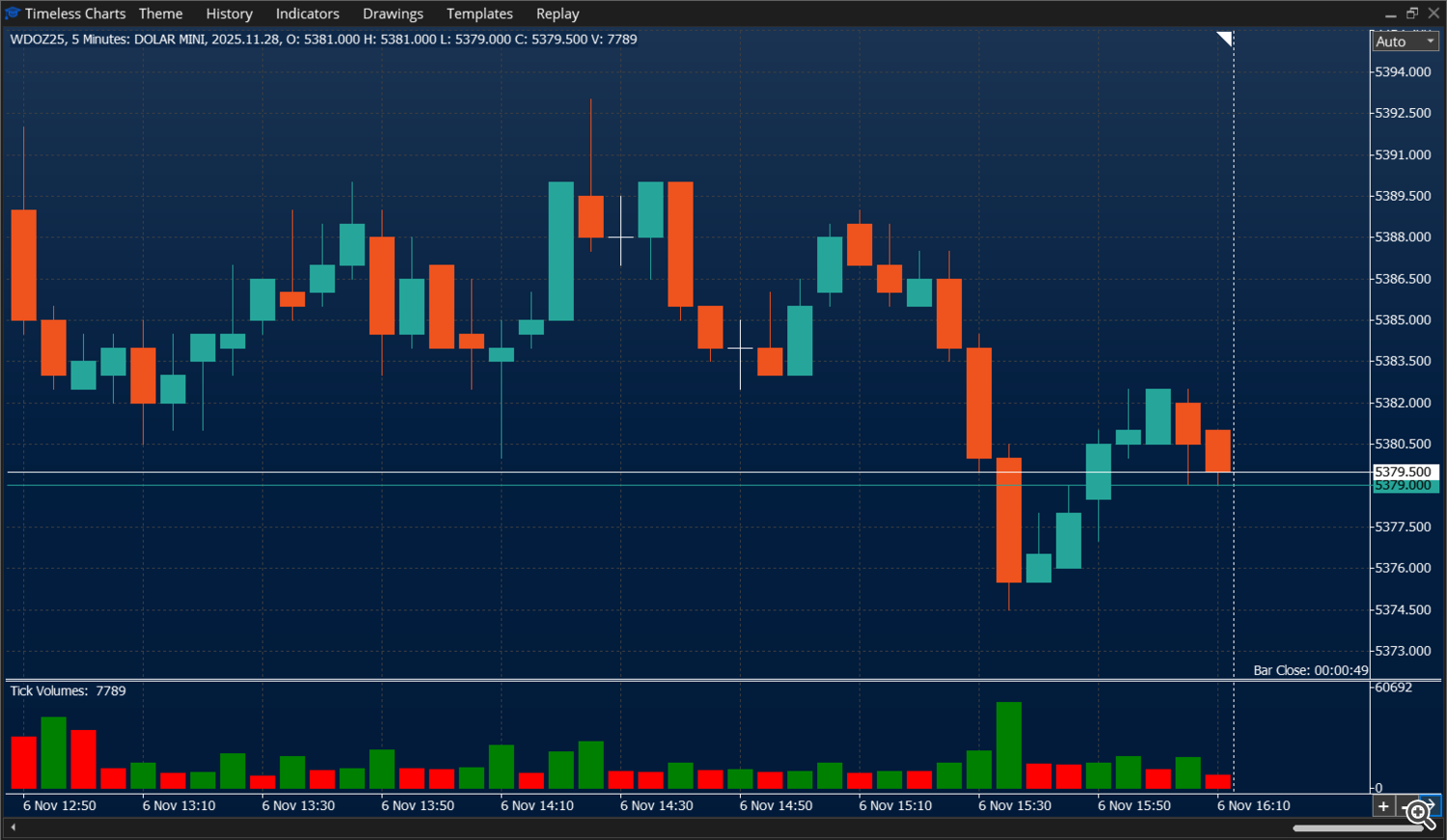Screen dimensions: 1447x840
Task: Expand the Auto dropdown arrow at top right
Action: 1433,41
